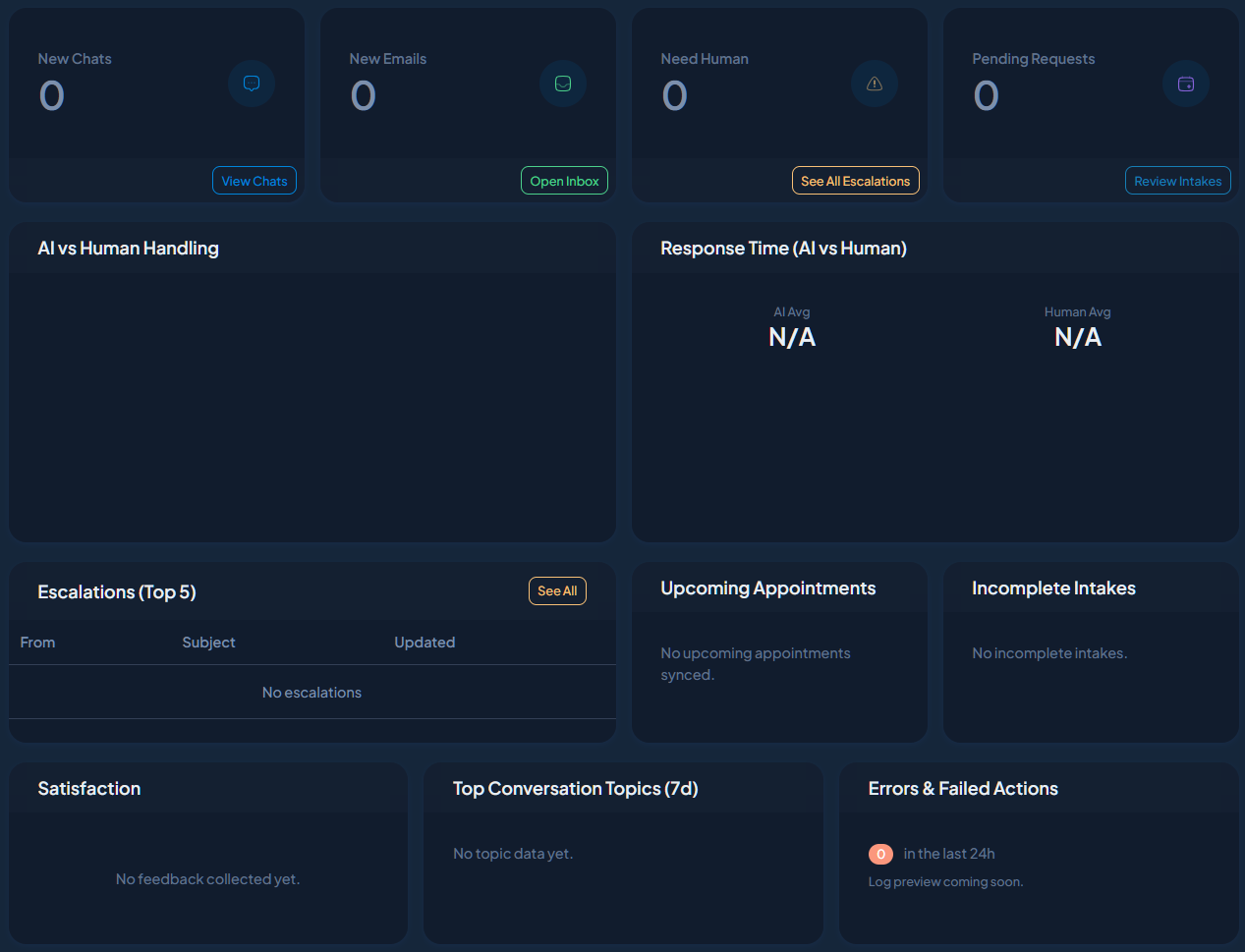Click the Human Avg response time value
The height and width of the screenshot is (952, 1245).
pos(1077,336)
